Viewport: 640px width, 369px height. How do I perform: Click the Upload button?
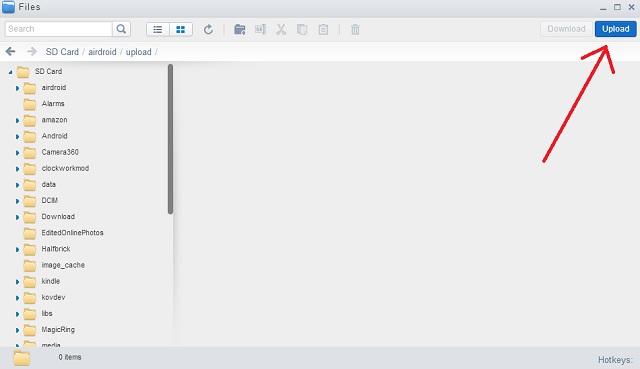(616, 29)
